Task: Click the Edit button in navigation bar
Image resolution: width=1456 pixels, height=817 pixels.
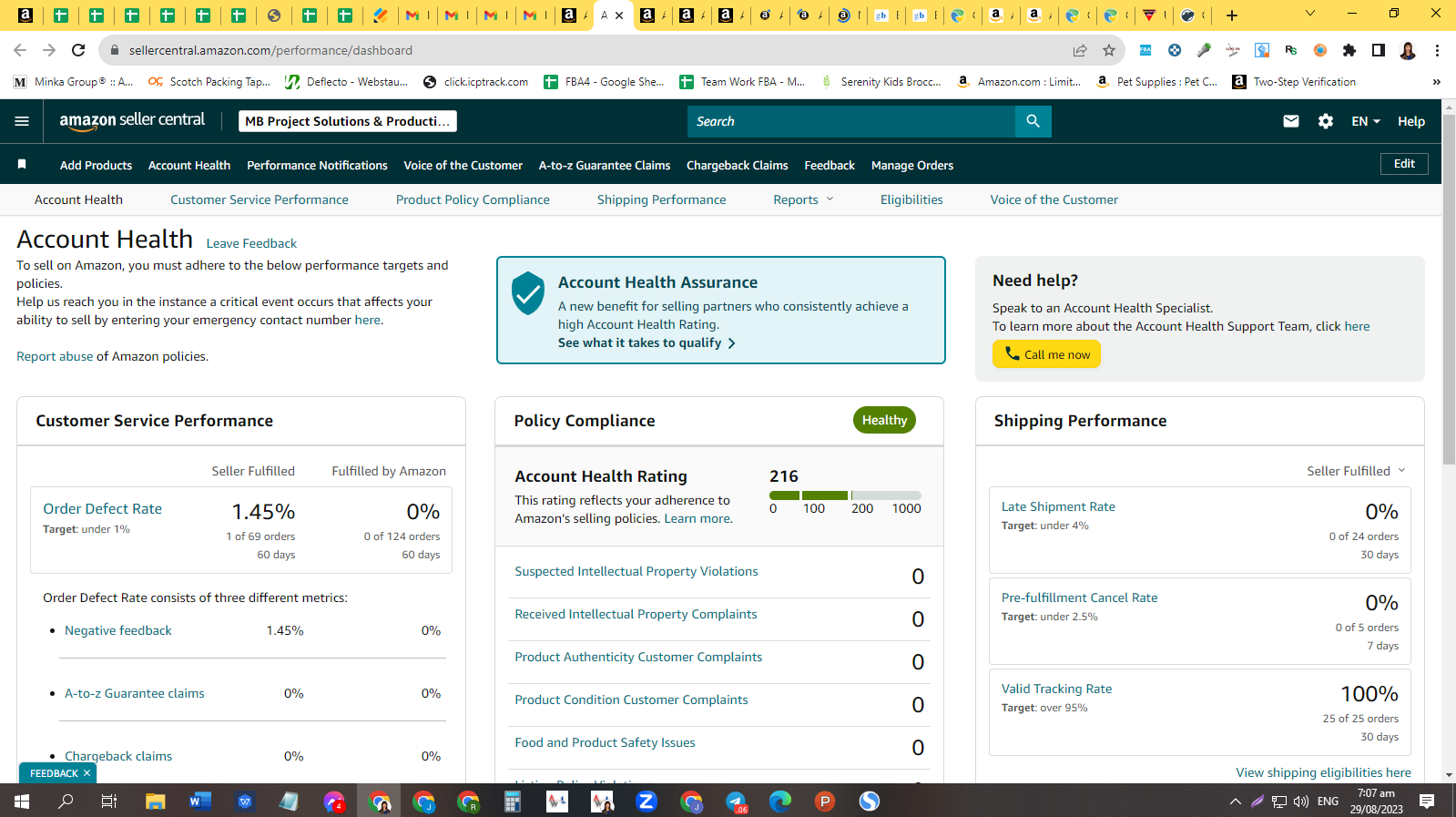Action: 1404,164
